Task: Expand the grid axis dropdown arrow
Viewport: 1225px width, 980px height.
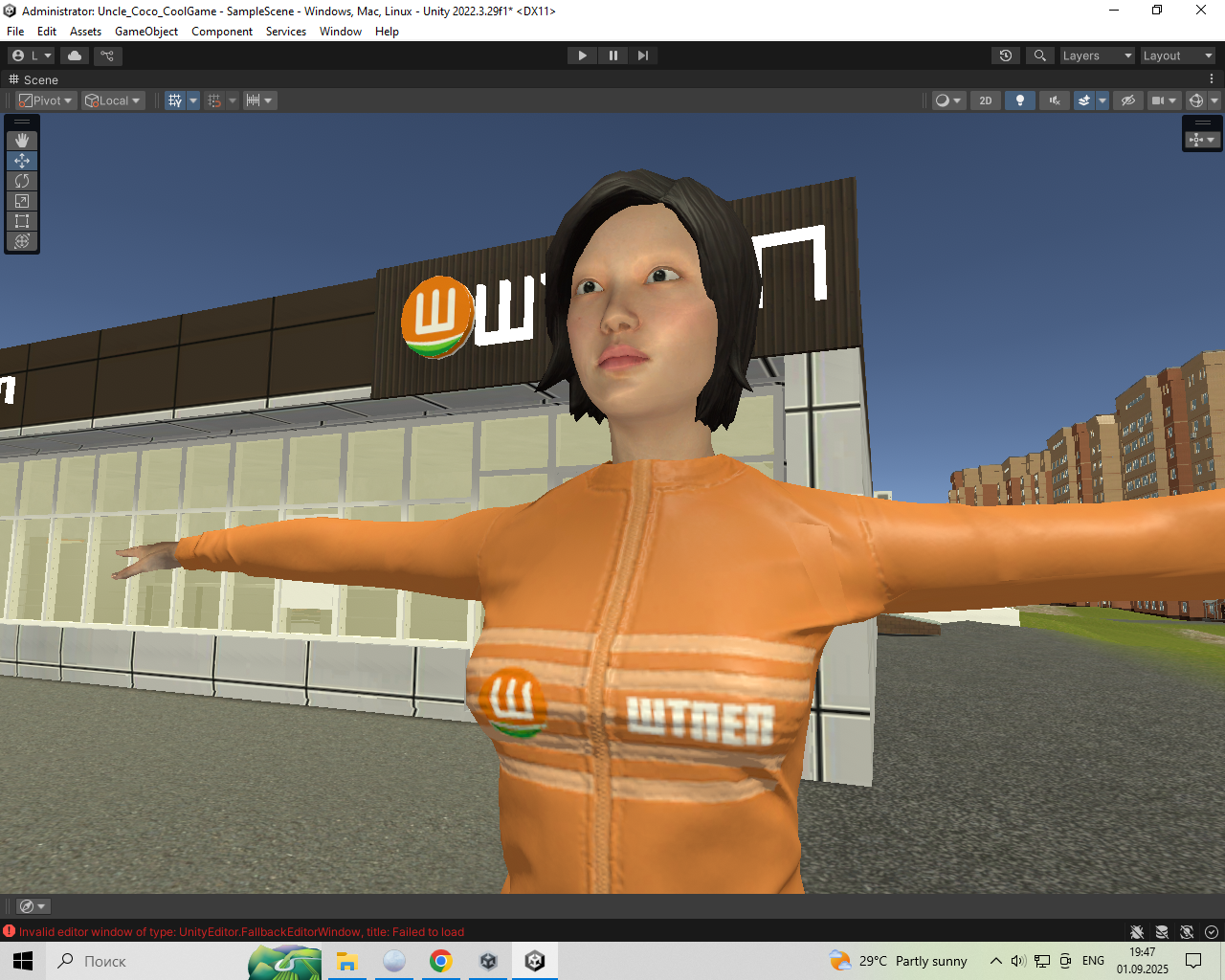Action: pos(193,100)
